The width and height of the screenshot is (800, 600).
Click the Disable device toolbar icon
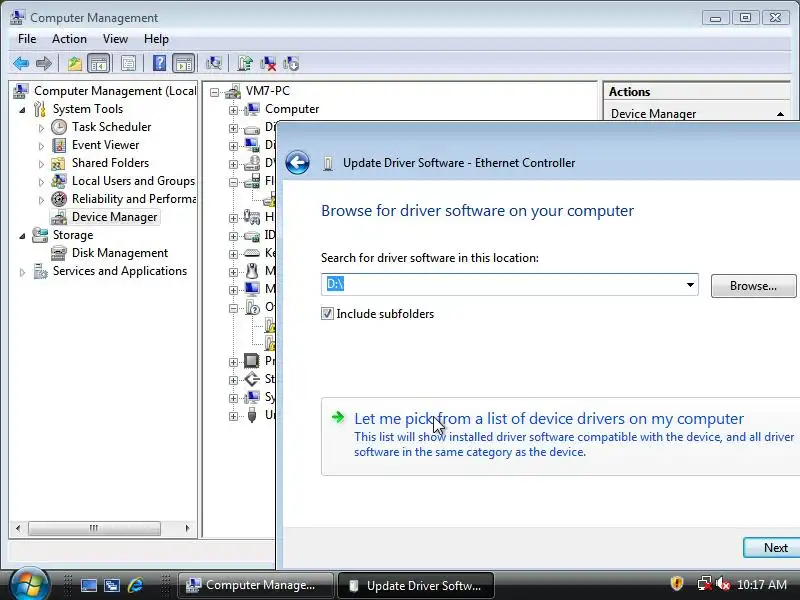click(291, 64)
